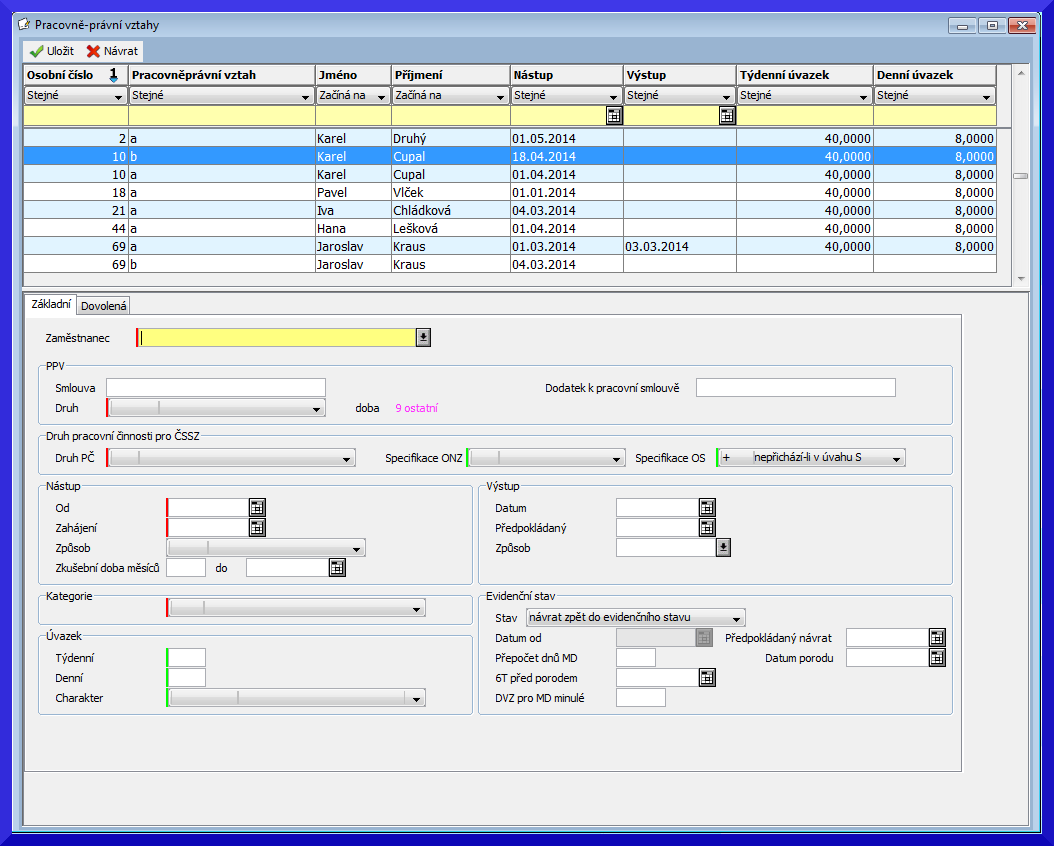1054x846 pixels.
Task: Open the Stav evidenční stav dropdown
Action: 737,618
